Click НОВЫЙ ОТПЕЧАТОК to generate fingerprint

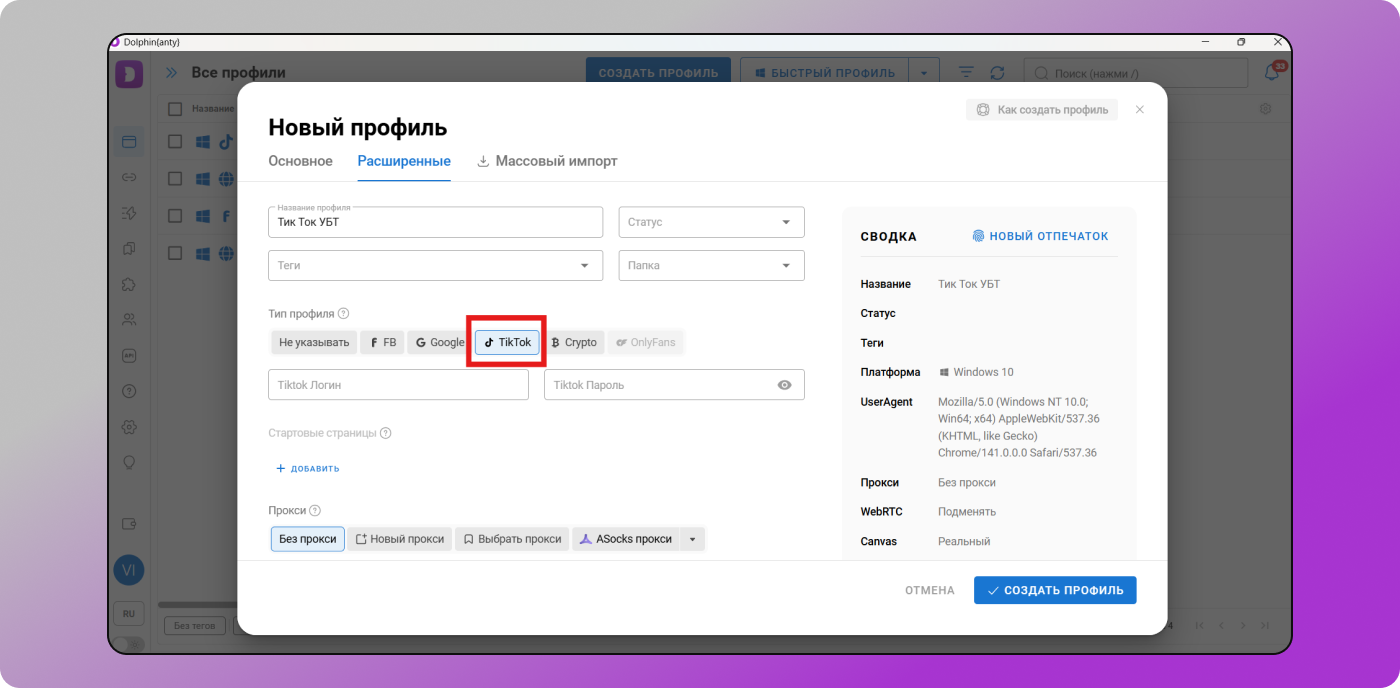(1041, 236)
